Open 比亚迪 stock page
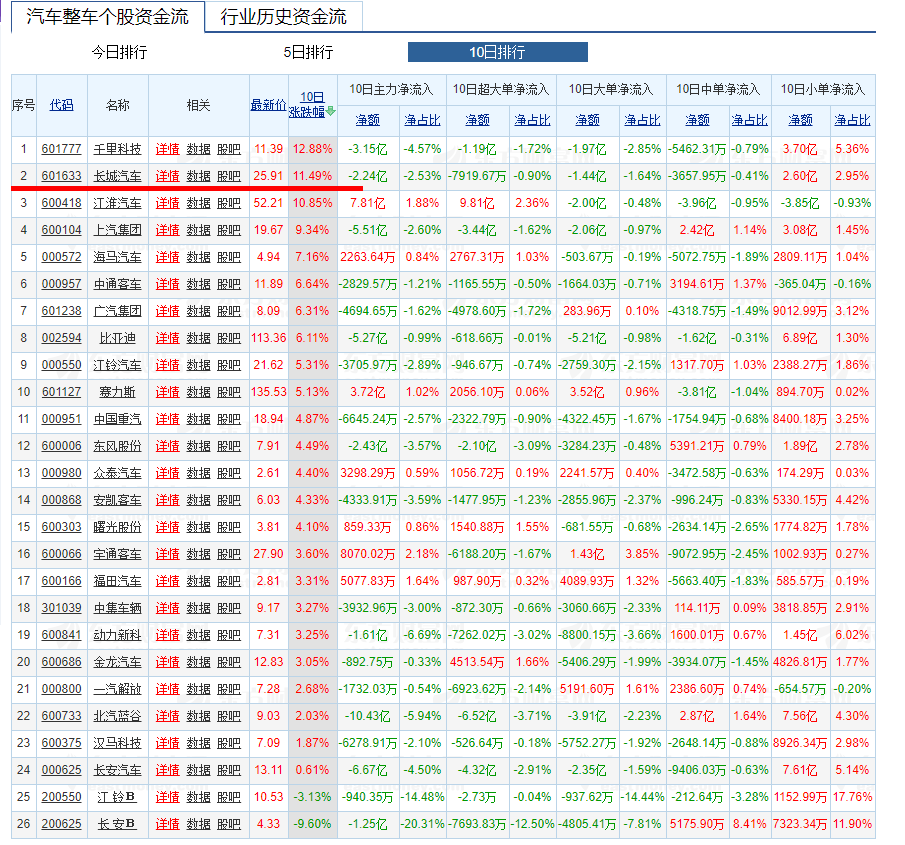 pyautogui.click(x=118, y=338)
